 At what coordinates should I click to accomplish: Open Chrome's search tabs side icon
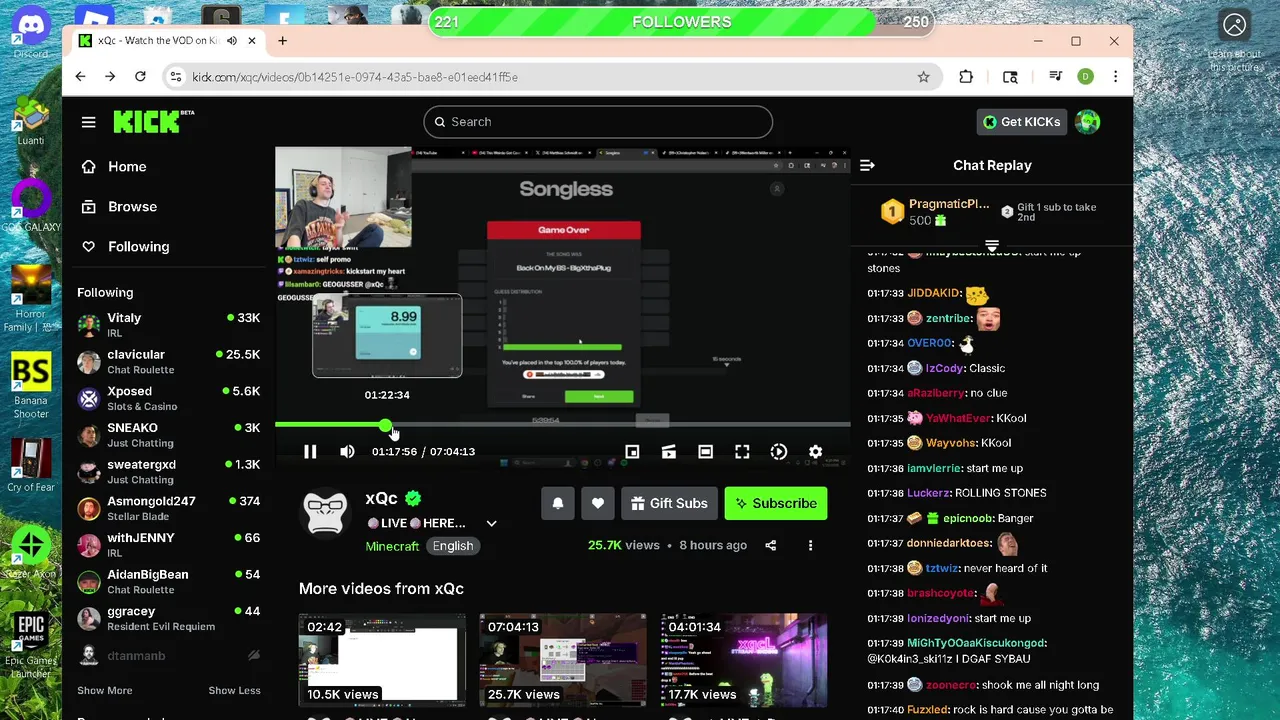tap(1010, 76)
